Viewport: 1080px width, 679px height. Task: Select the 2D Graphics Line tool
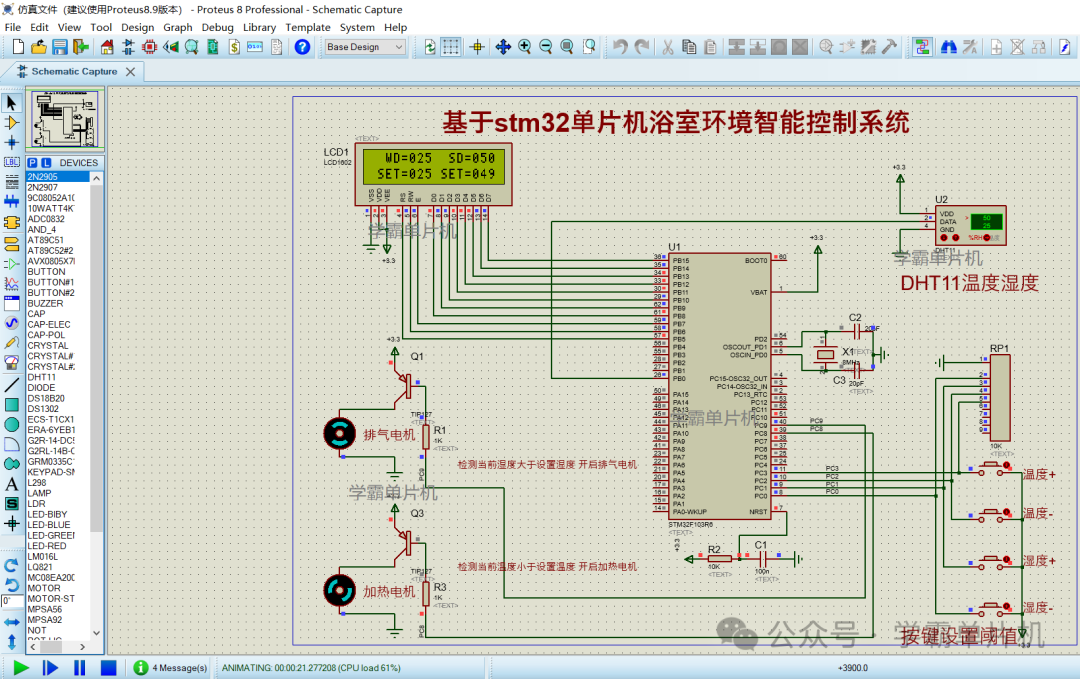(x=12, y=385)
